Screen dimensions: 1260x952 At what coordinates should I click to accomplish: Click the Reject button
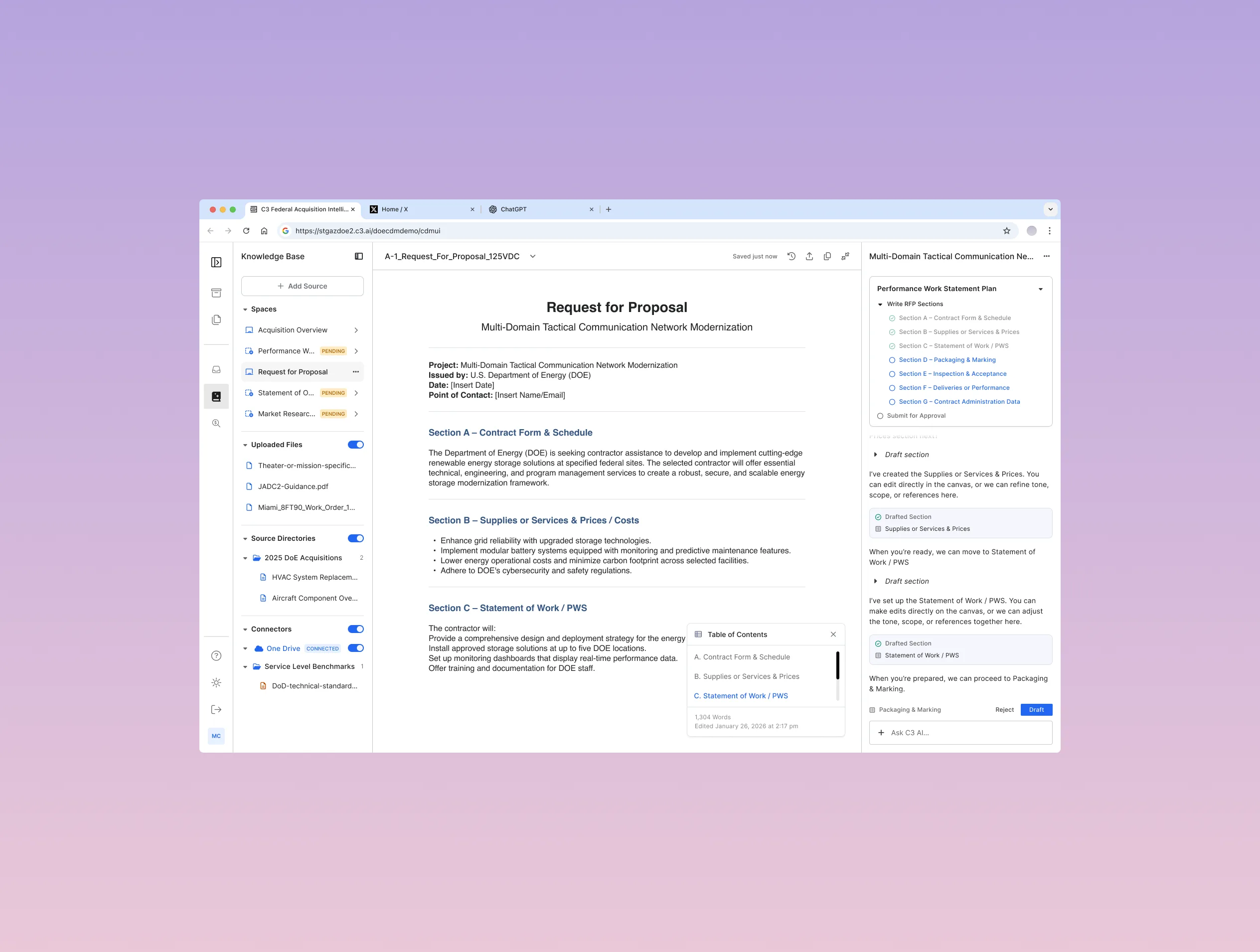pyautogui.click(x=1004, y=709)
